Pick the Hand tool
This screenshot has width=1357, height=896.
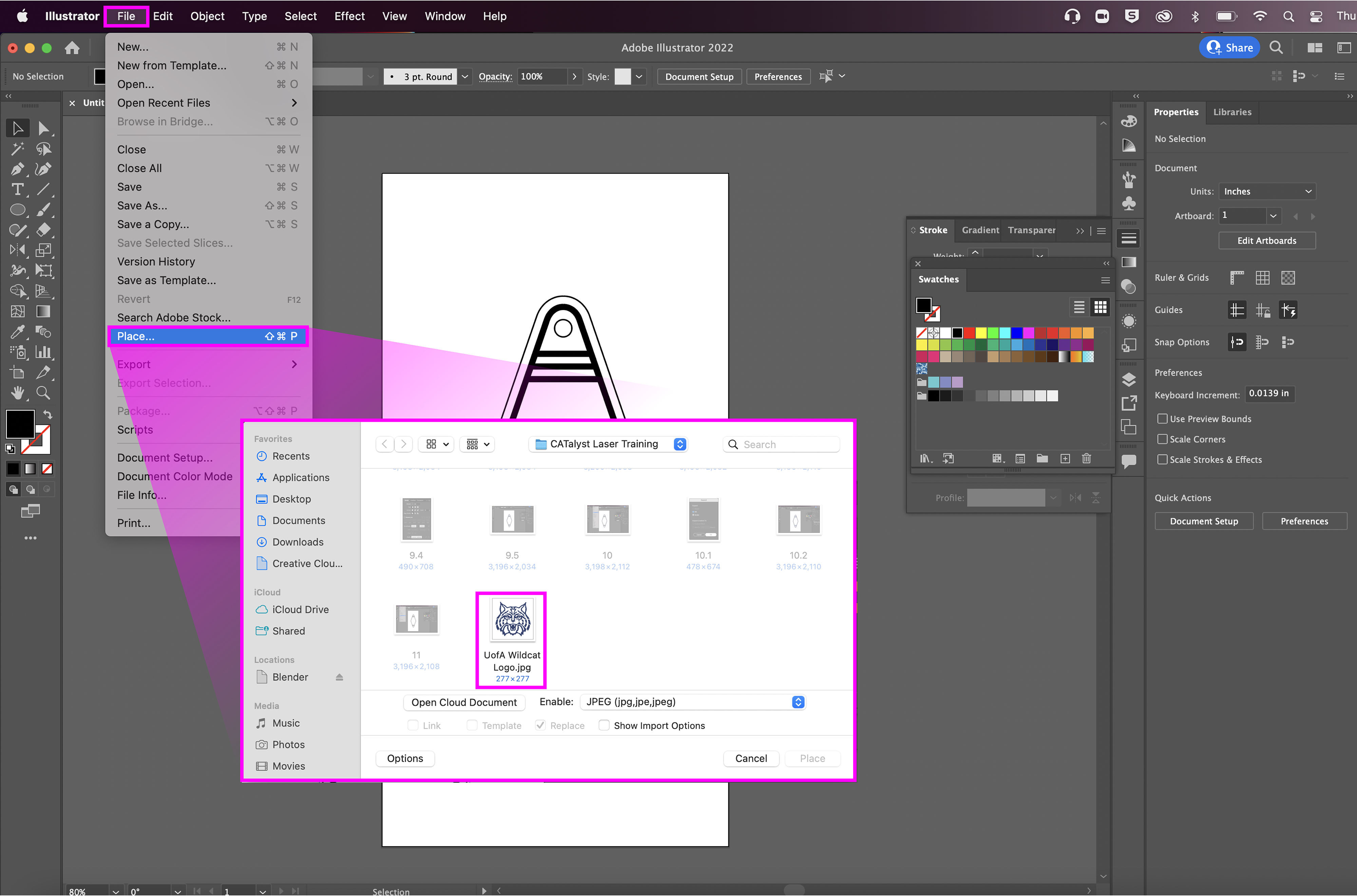17,393
